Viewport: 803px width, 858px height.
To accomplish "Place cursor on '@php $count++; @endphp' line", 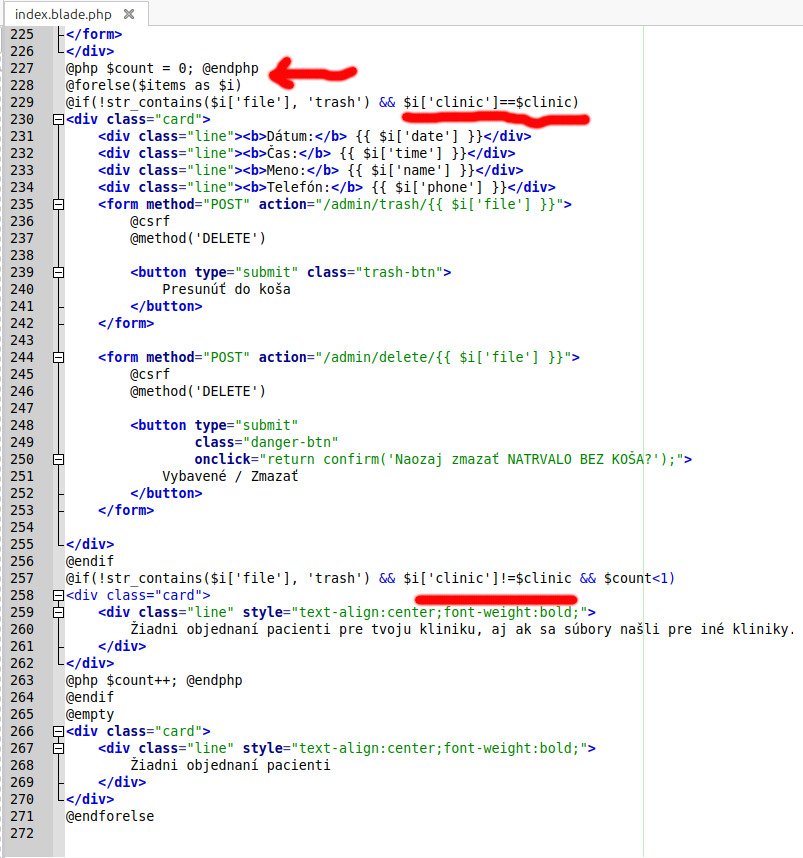I will (154, 680).
